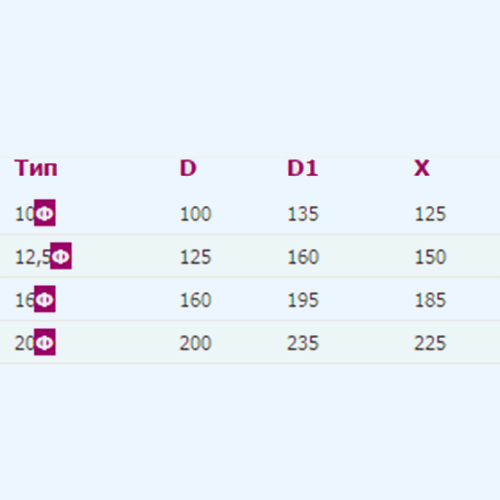
Task: Click the Тип column header
Action: 36,168
